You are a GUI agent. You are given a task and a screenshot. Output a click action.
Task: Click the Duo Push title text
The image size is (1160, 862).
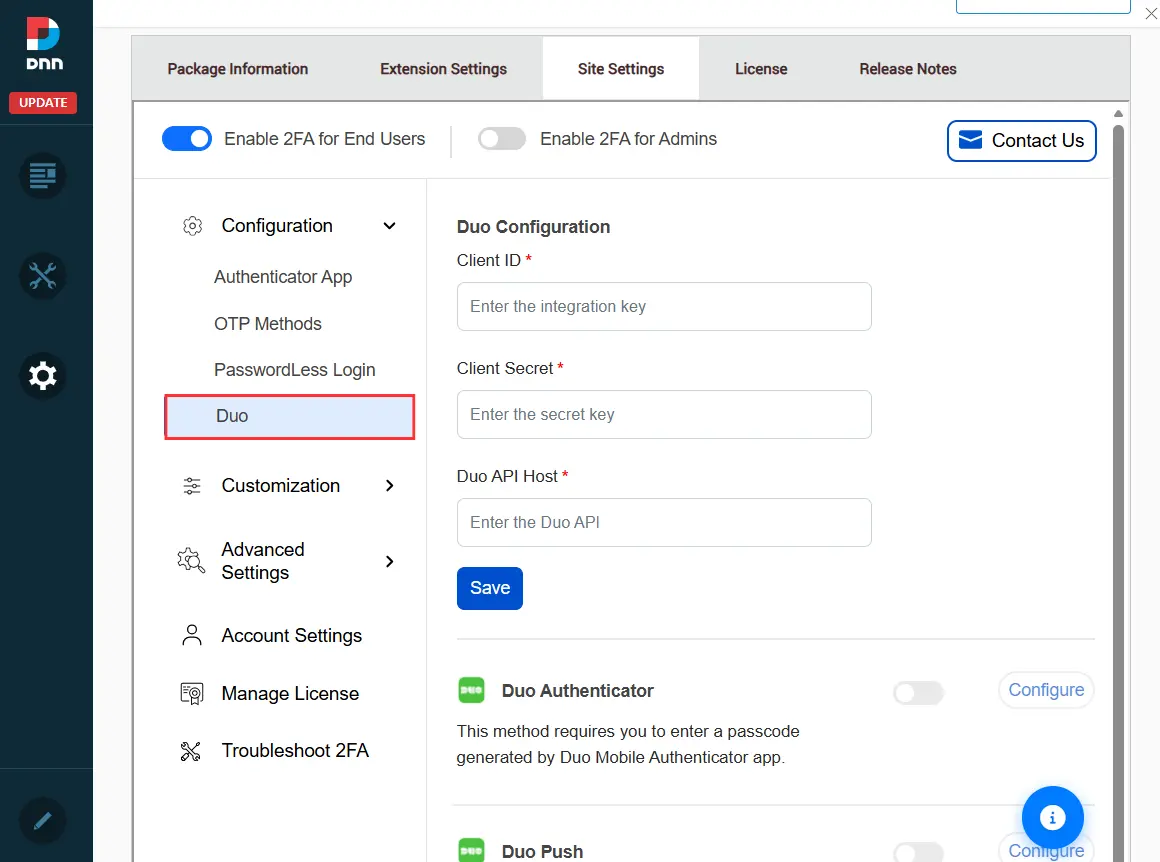(x=542, y=852)
